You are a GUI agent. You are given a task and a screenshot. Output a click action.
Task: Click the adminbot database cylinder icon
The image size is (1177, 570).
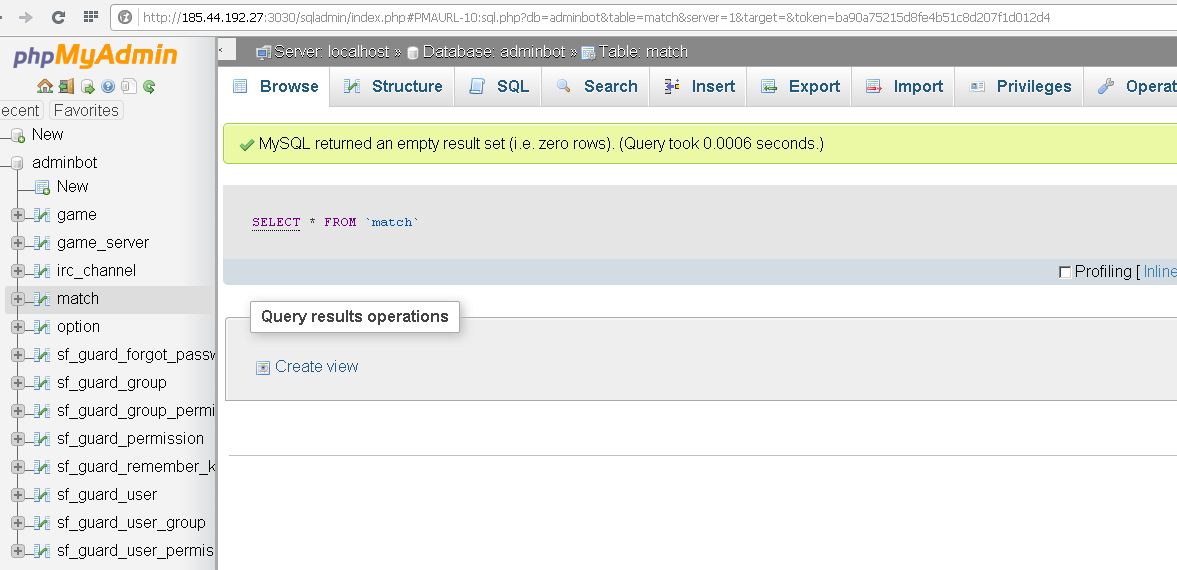coord(18,163)
